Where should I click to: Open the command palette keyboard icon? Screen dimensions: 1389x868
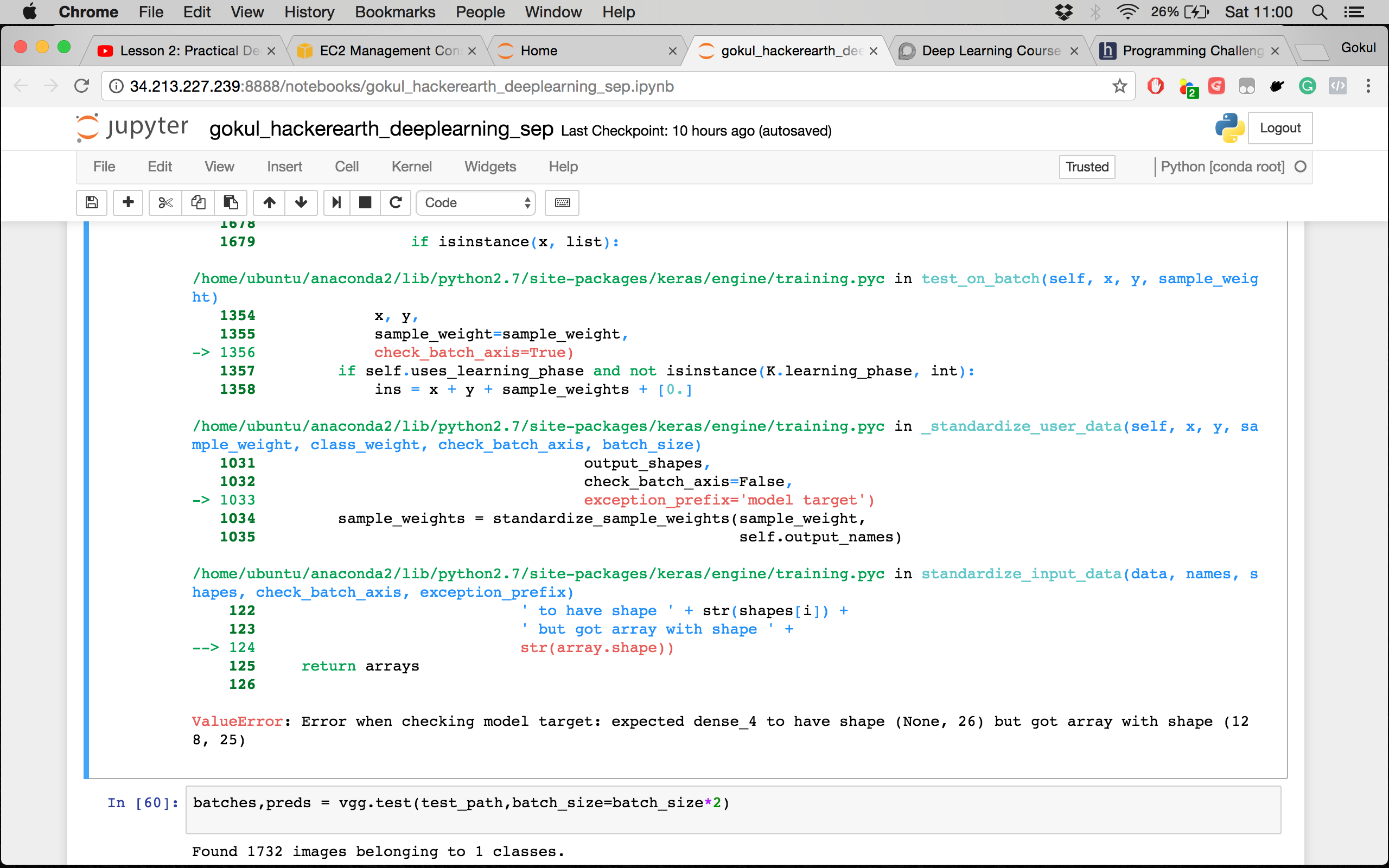tap(562, 203)
